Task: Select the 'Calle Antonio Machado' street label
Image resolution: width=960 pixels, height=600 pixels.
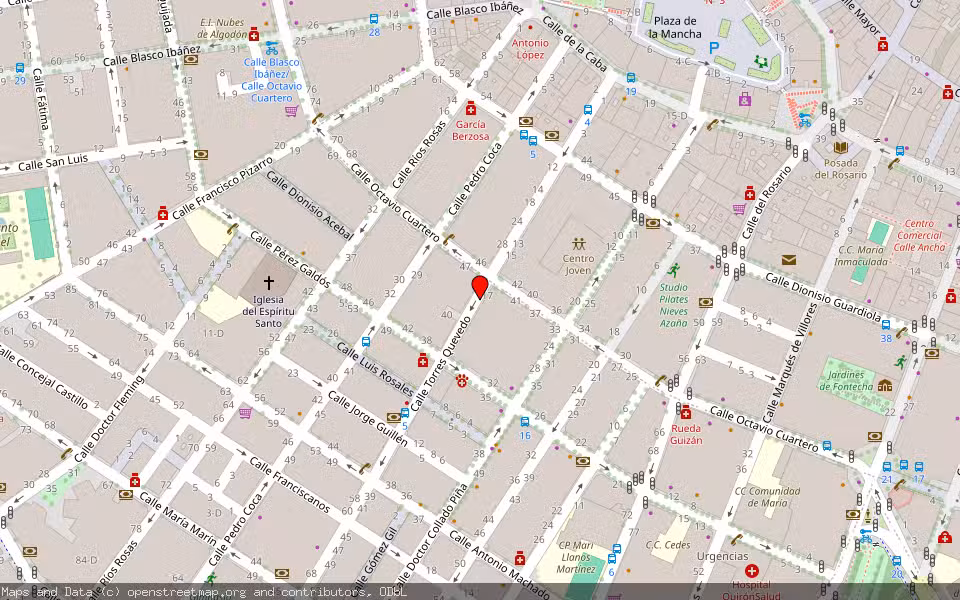Action: pos(498,564)
